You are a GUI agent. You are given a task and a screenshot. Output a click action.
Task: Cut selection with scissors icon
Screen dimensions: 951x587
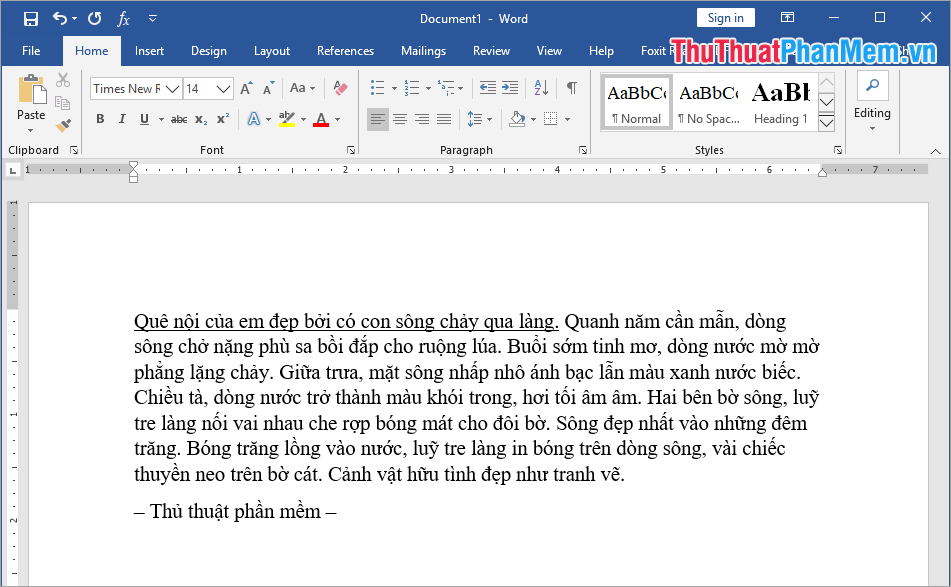[x=63, y=80]
